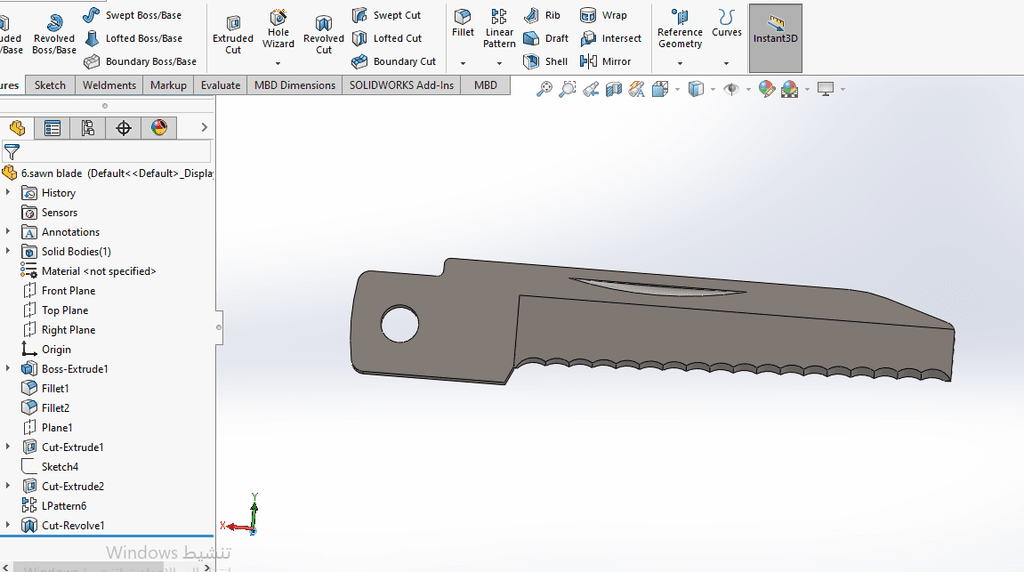Open the ConfigurationManager tab icon

(x=88, y=128)
